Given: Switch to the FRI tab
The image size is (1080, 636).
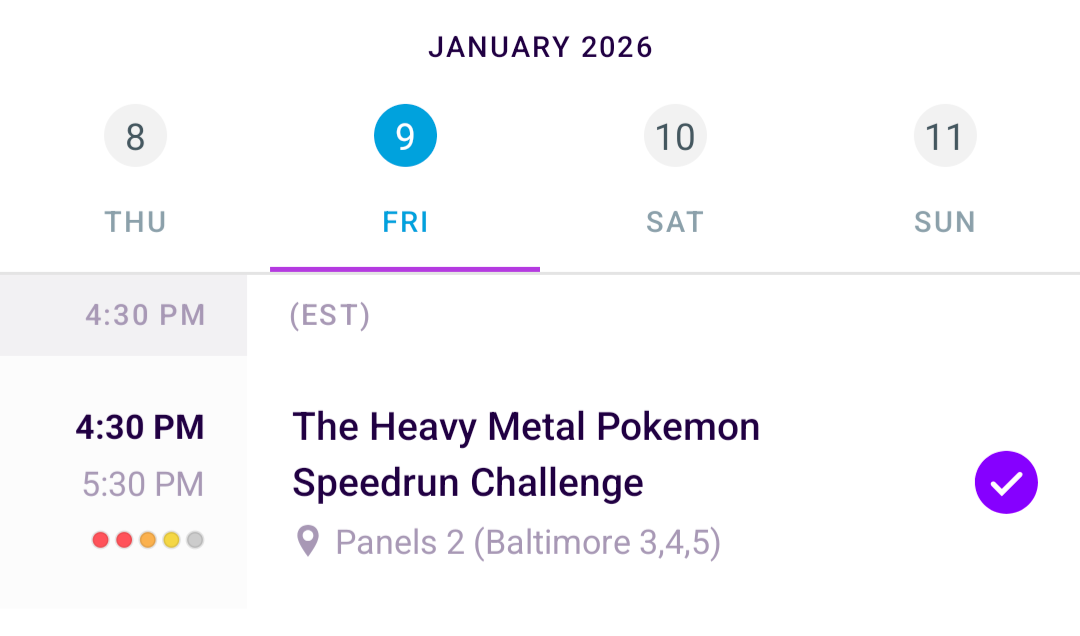Looking at the screenshot, I should 405,222.
